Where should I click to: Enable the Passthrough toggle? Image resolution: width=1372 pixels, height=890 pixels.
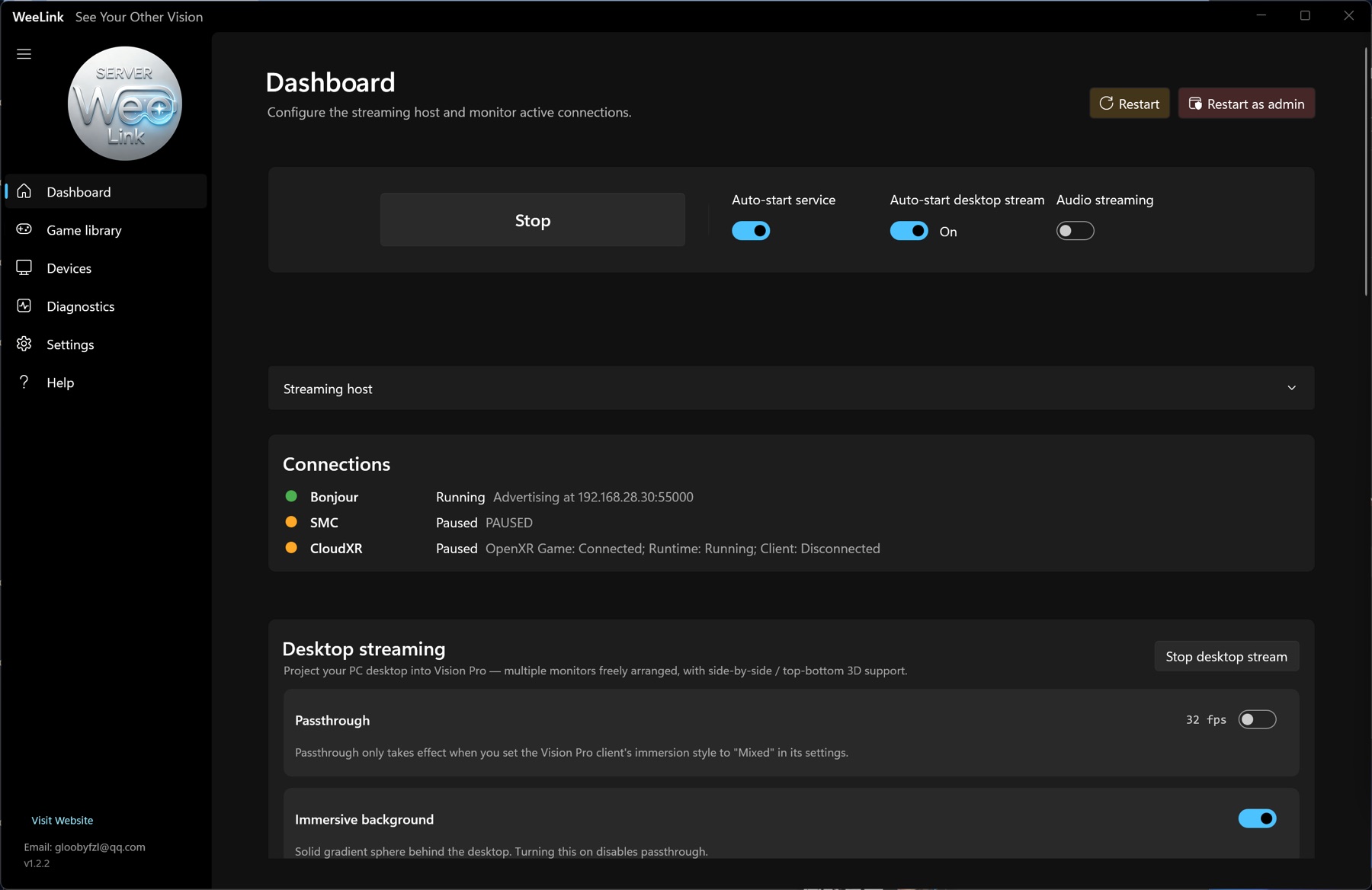click(1257, 719)
